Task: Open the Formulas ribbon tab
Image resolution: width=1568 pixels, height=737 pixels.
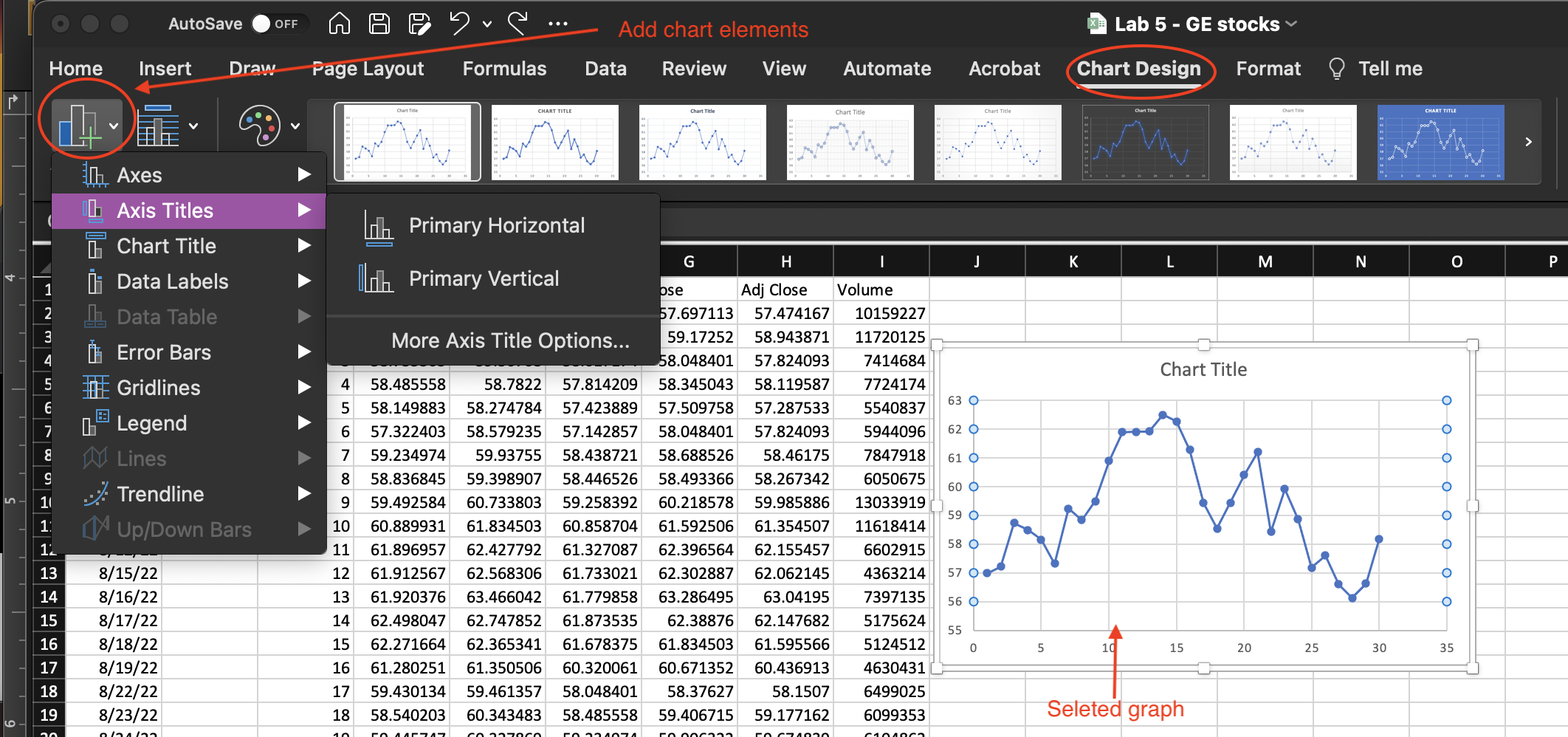Action: [x=504, y=69]
